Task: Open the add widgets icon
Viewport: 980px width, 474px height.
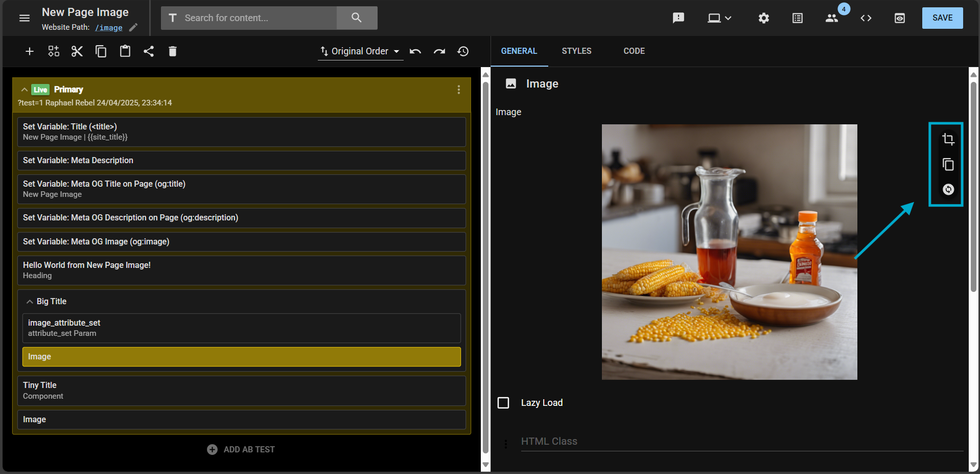Action: (53, 51)
